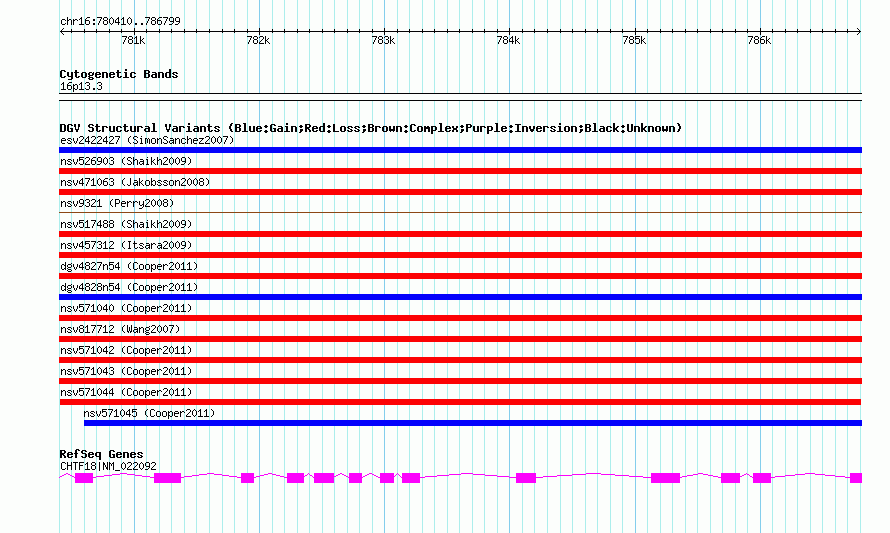This screenshot has height=533, width=890.
Task: Open variant label nsv9321 (Perry2008)
Action: coord(117,203)
